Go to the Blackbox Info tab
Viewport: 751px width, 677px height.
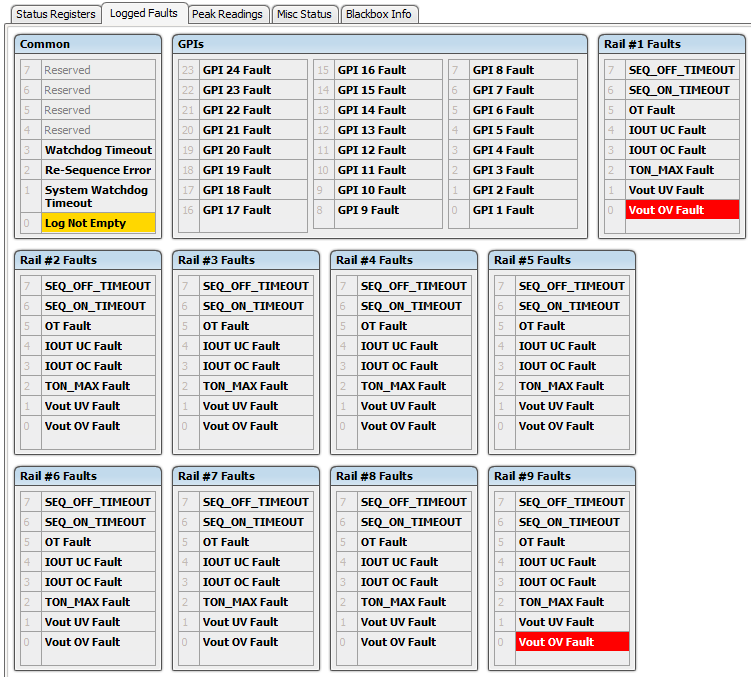click(378, 14)
